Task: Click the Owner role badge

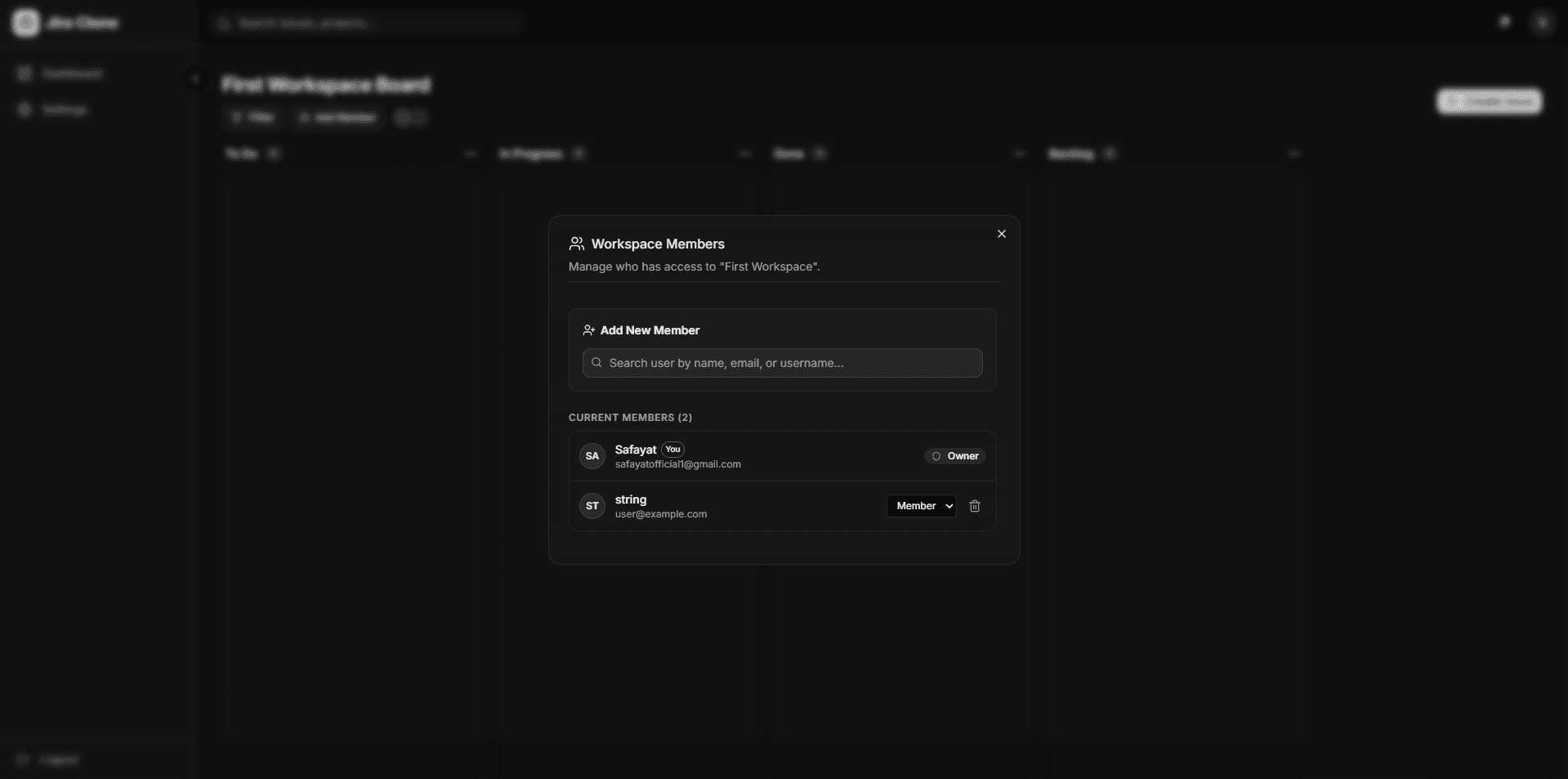Action: coord(955,456)
